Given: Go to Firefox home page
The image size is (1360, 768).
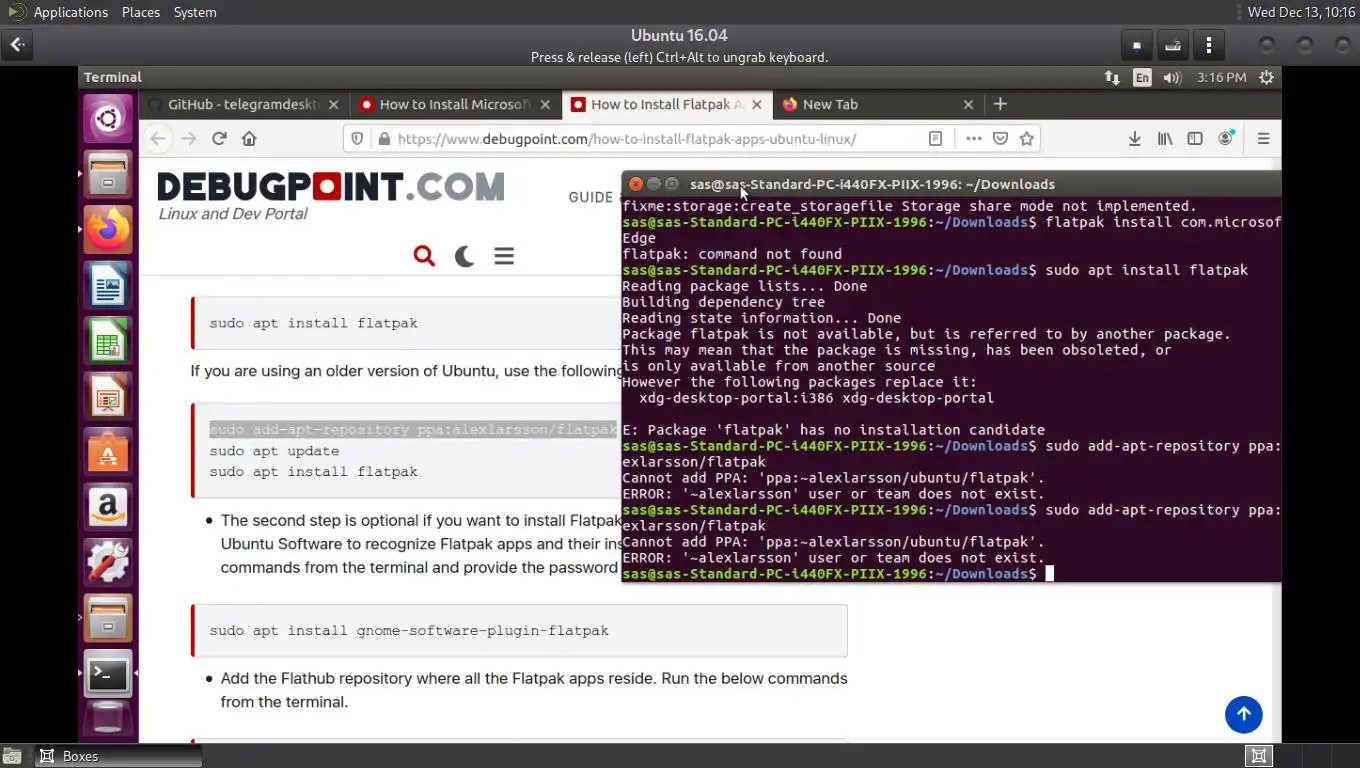Looking at the screenshot, I should coord(249,139).
